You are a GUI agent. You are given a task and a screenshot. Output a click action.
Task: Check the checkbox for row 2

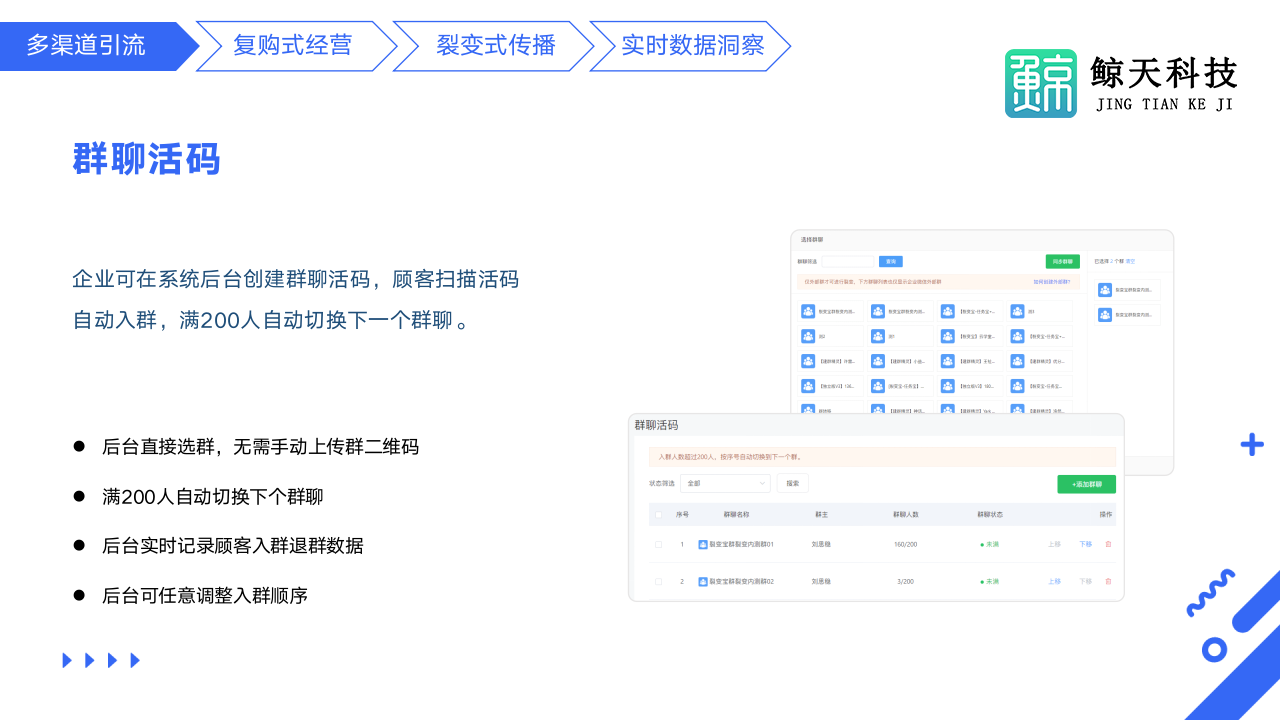[x=658, y=581]
